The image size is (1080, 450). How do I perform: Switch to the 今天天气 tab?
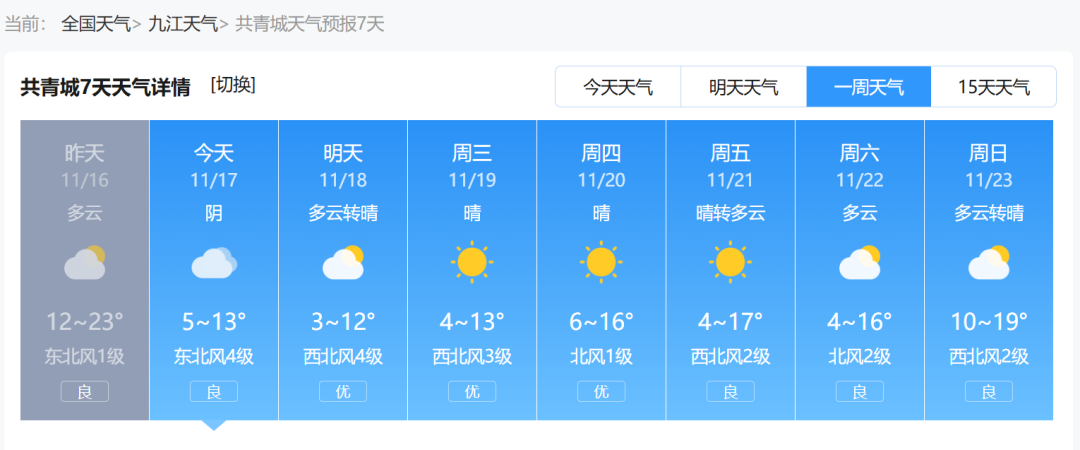(x=618, y=87)
